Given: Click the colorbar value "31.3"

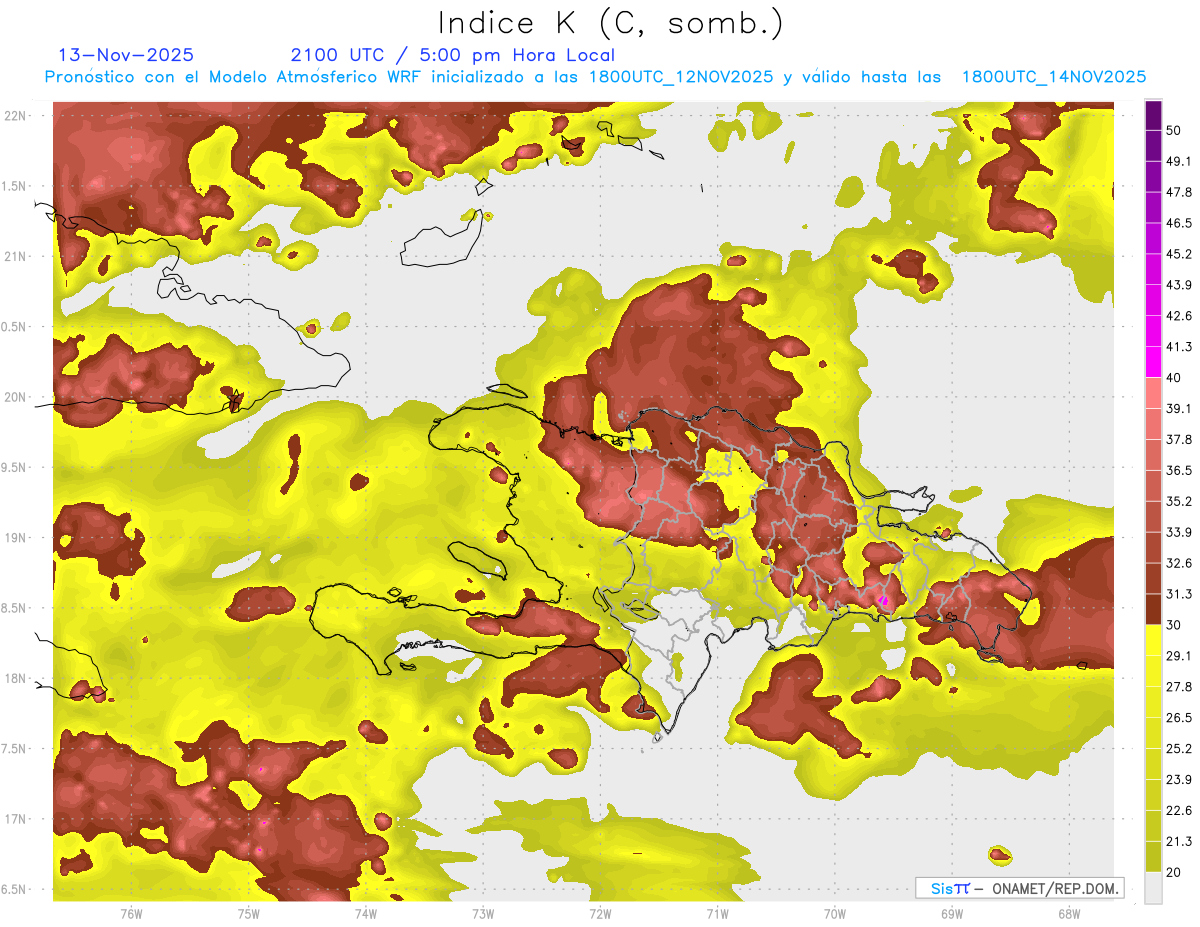Looking at the screenshot, I should click(x=1178, y=594).
